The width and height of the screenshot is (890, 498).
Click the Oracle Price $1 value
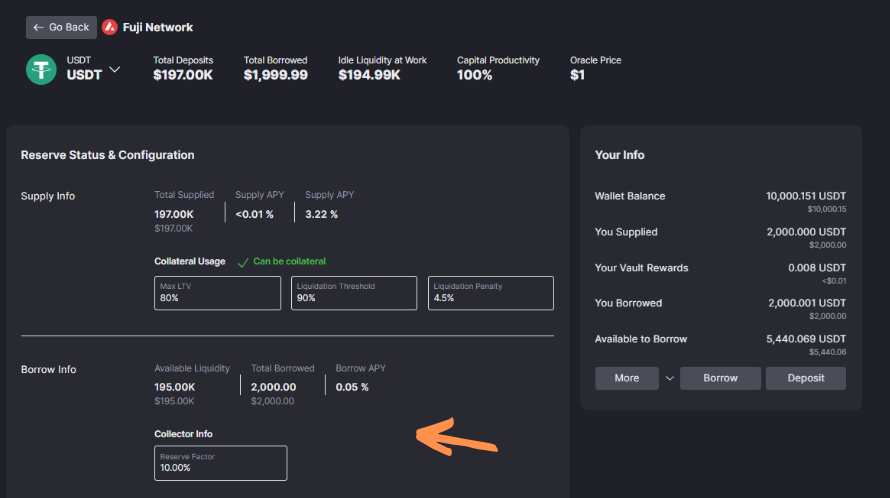pyautogui.click(x=577, y=75)
